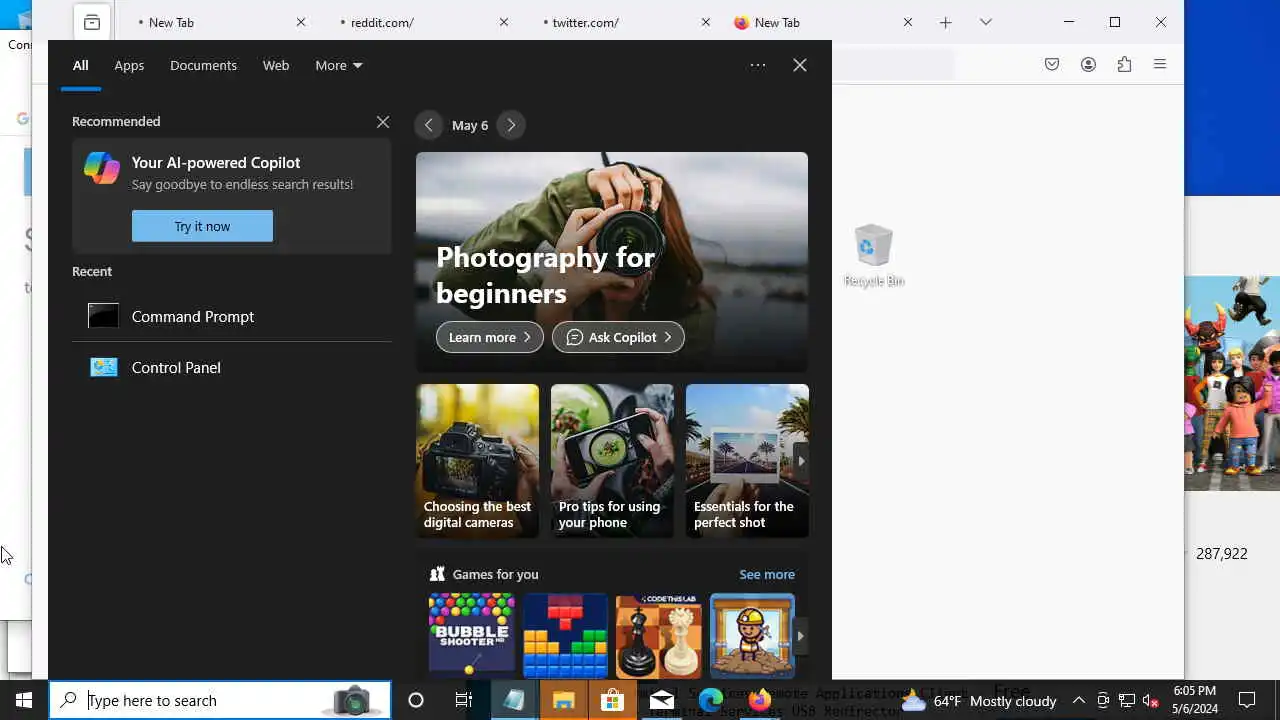The height and width of the screenshot is (720, 1280).
Task: Open search options three-dots menu
Action: tap(758, 65)
